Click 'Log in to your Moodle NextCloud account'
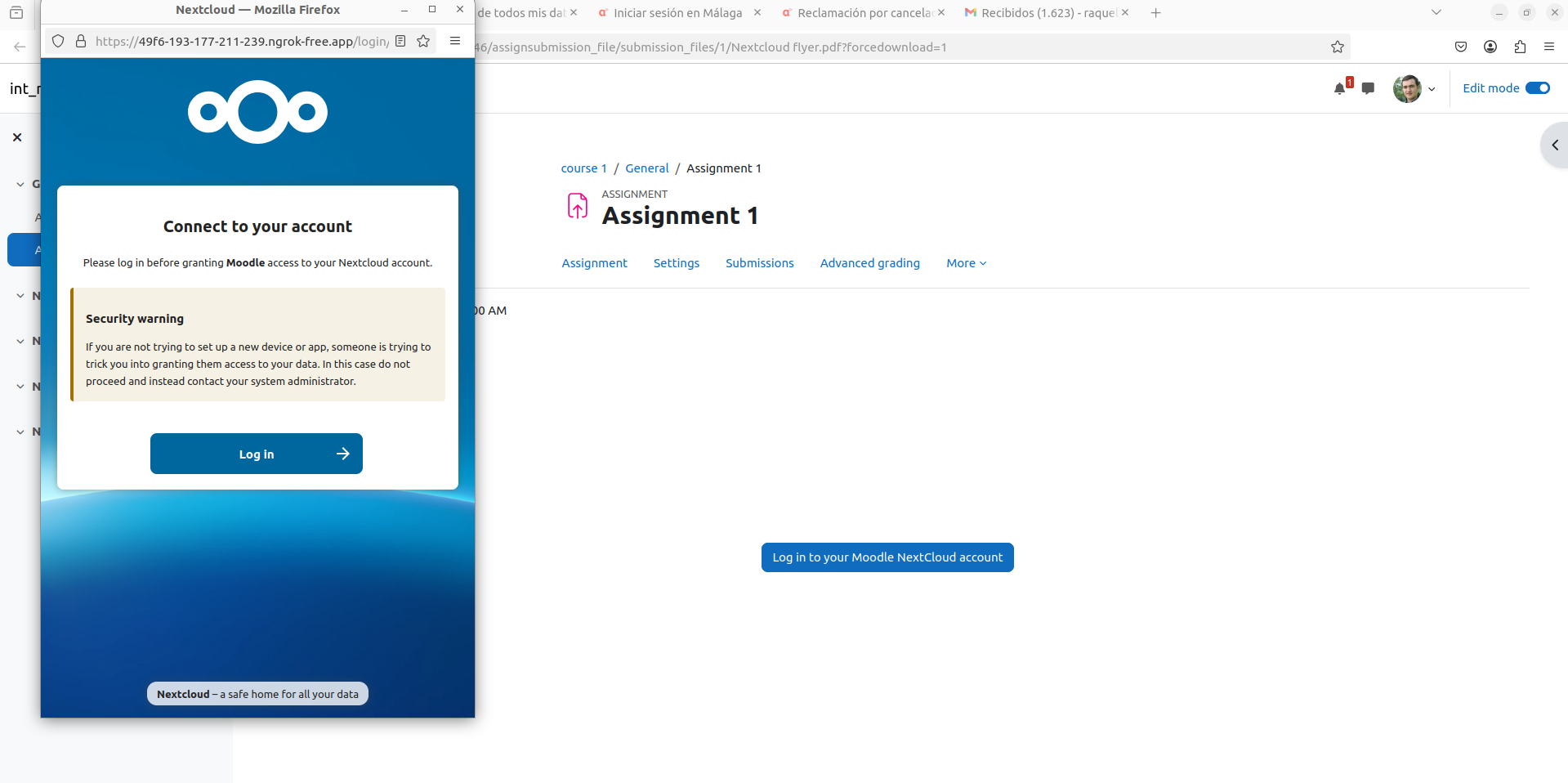1568x783 pixels. point(887,557)
